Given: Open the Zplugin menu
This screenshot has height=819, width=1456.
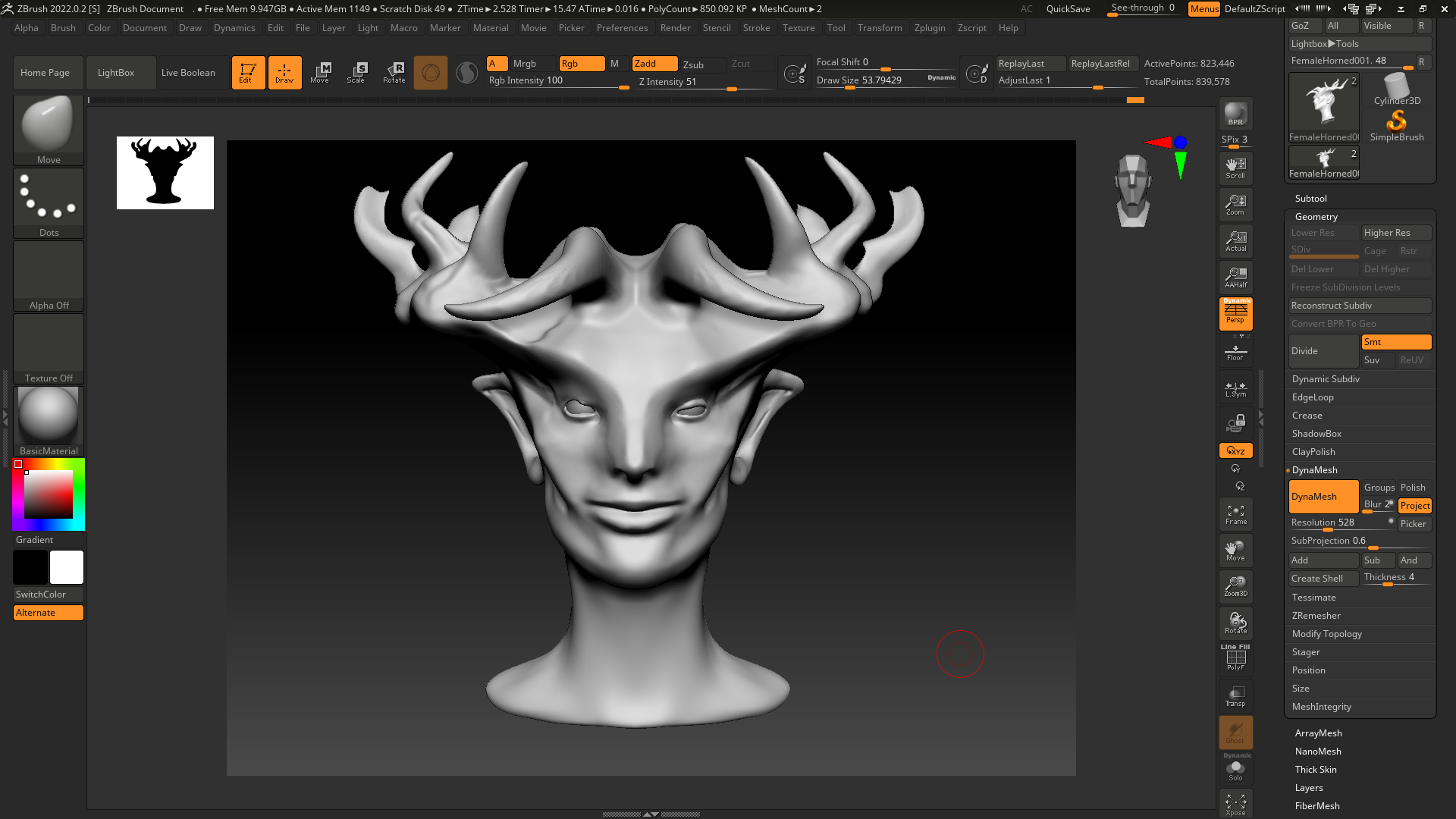Looking at the screenshot, I should [x=928, y=27].
